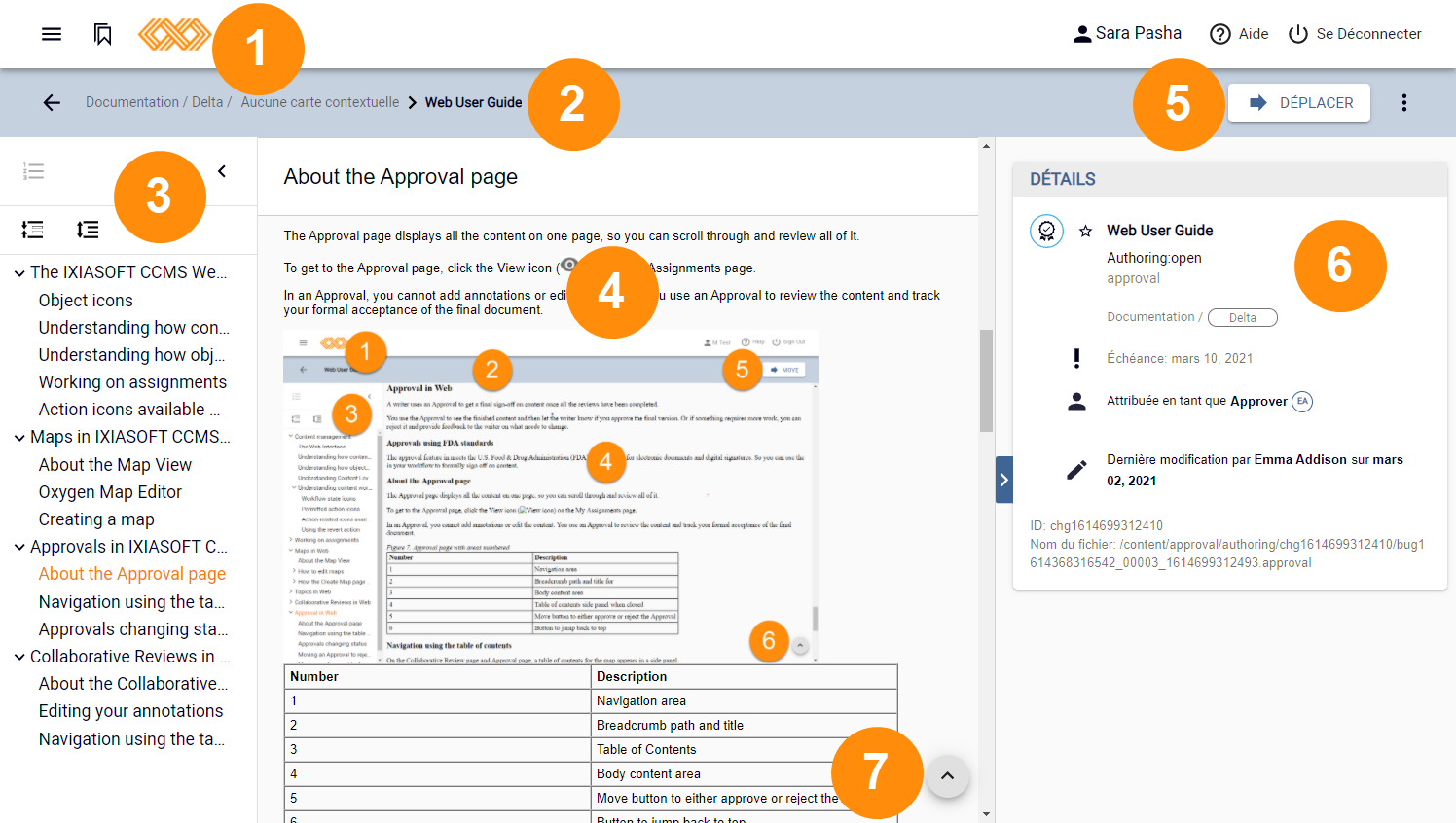Click the approval badge icon in Détails

(1046, 231)
